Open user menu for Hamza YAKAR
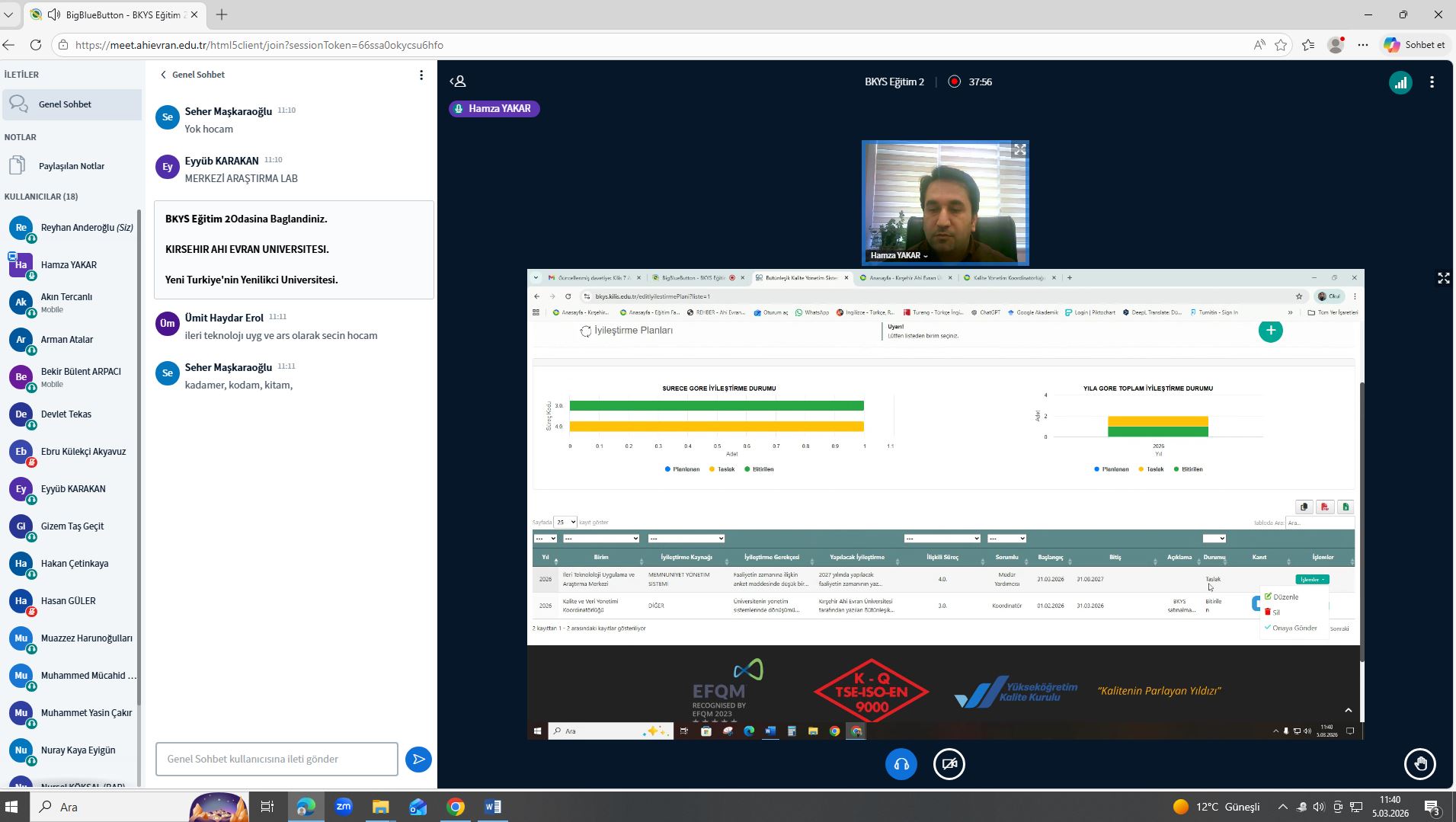The image size is (1456, 822). pos(72,265)
